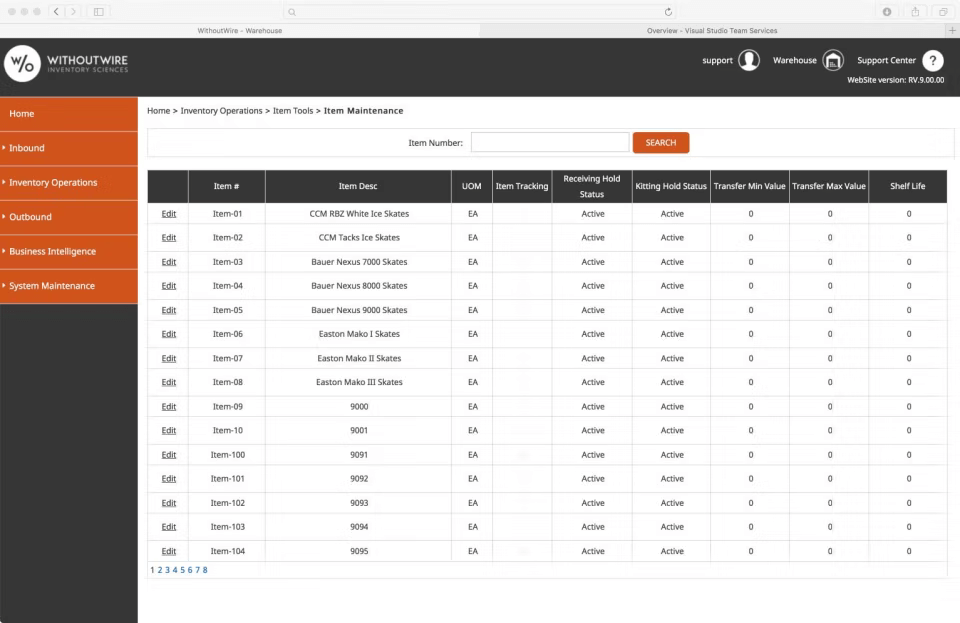Screen dimensions: 960x623
Task: Open the browser sidebar icon
Action: (97, 11)
